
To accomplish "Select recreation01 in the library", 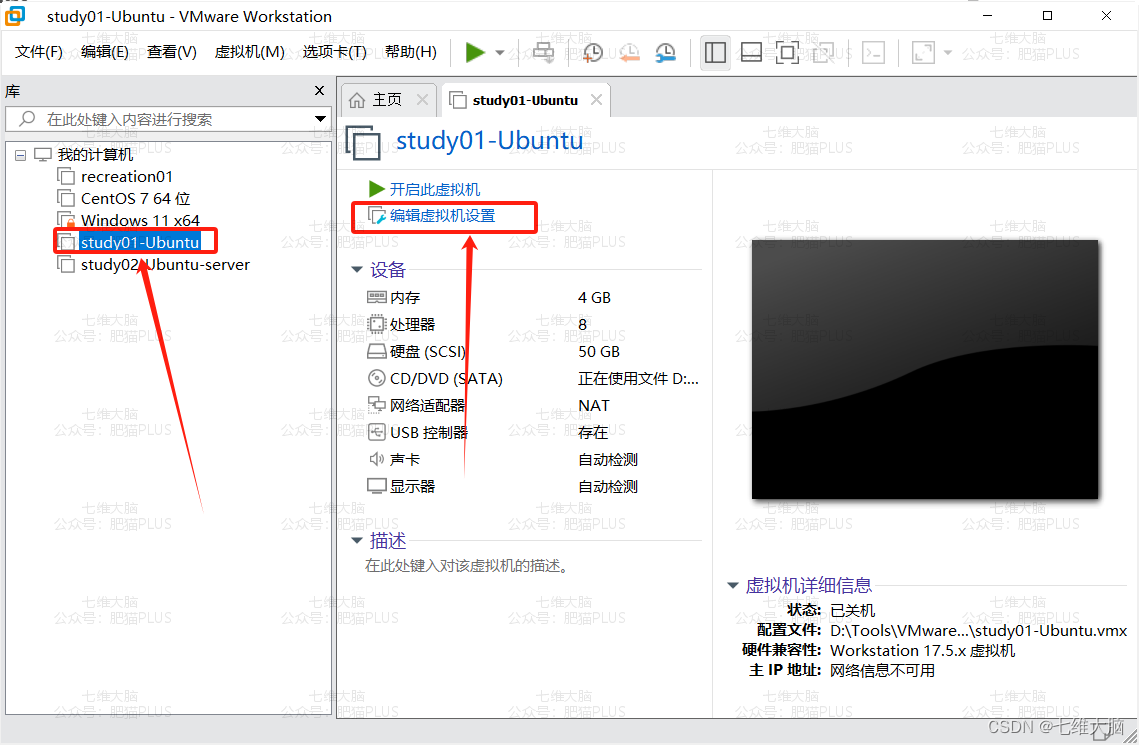I will click(126, 176).
